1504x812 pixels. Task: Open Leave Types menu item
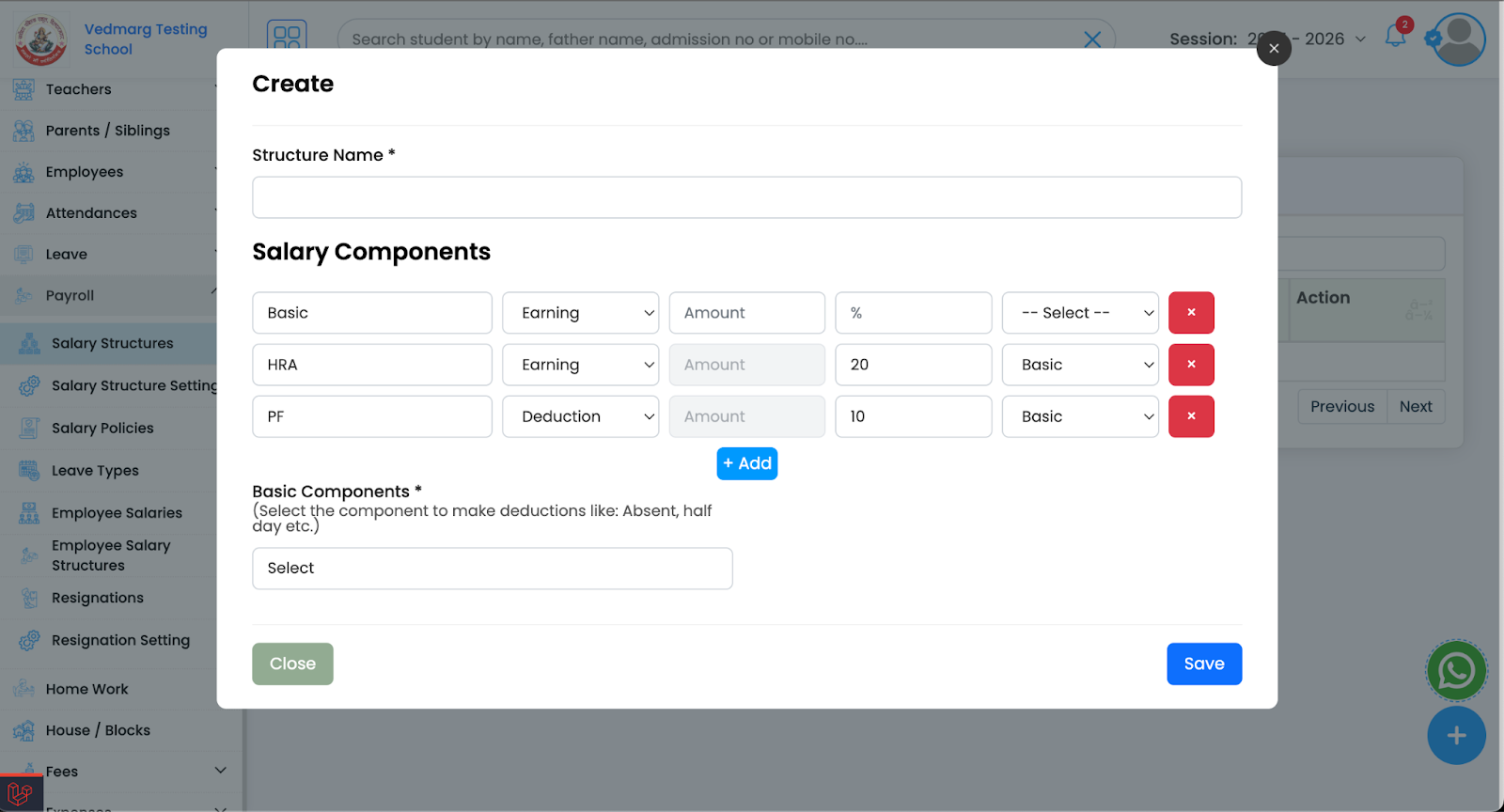(x=95, y=471)
